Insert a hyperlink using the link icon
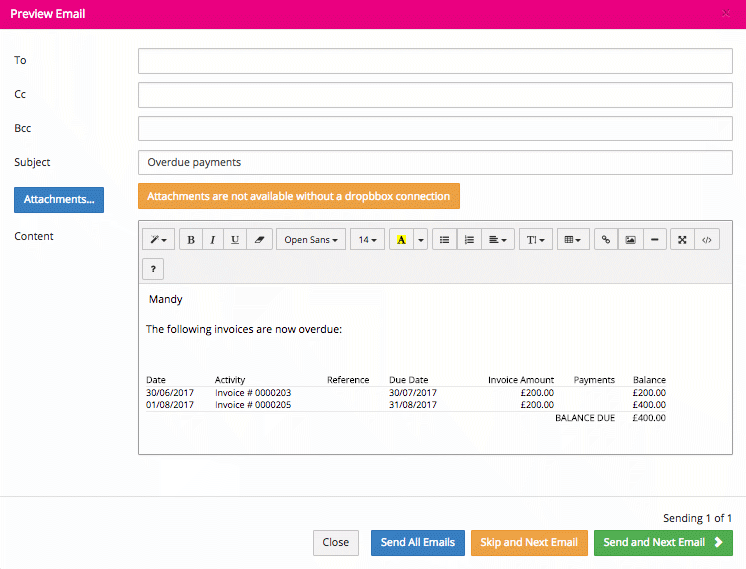This screenshot has width=746, height=569. 606,240
